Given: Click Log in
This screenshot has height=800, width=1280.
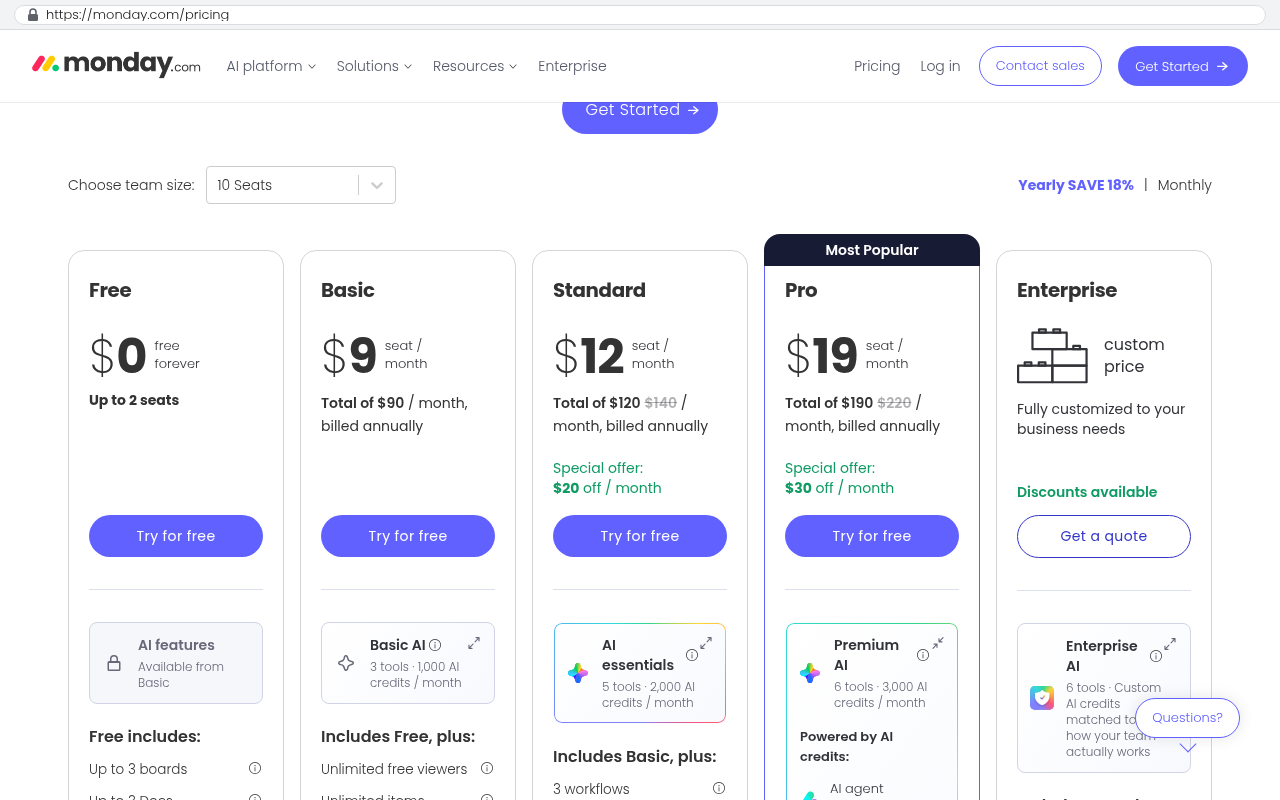Looking at the screenshot, I should pyautogui.click(x=940, y=66).
